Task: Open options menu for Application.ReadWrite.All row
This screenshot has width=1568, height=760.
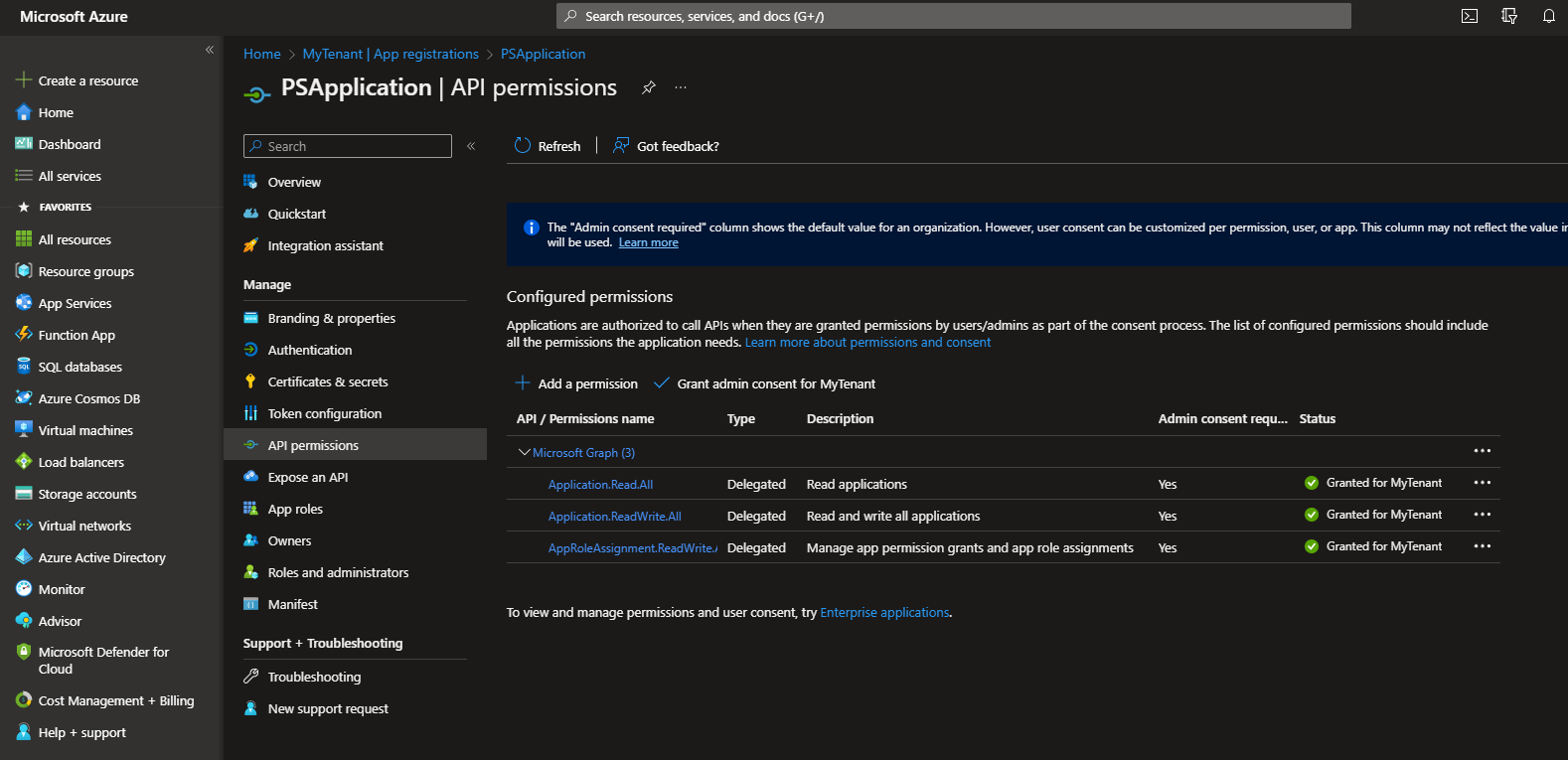Action: (x=1483, y=515)
